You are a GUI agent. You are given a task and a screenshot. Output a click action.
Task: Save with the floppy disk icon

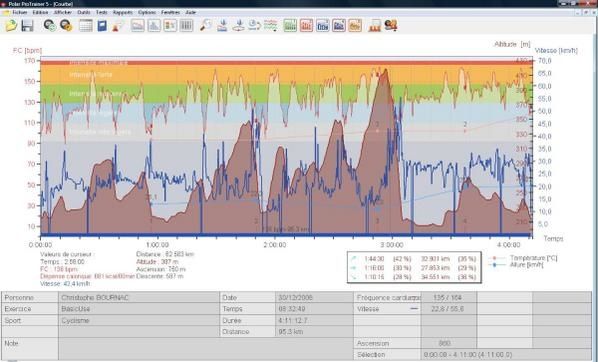(x=27, y=26)
